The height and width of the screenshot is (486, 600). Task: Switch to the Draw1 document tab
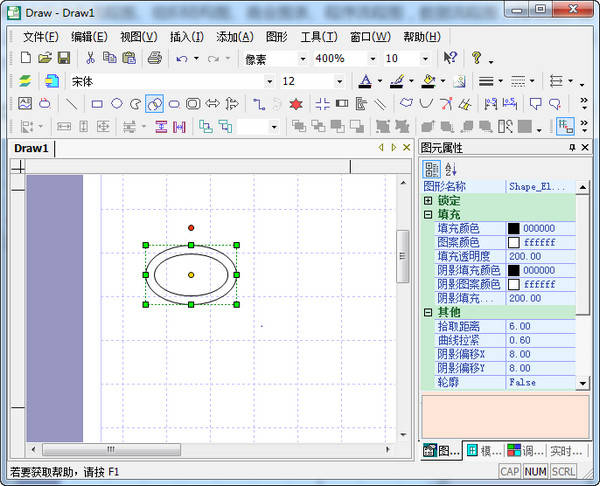pos(31,148)
